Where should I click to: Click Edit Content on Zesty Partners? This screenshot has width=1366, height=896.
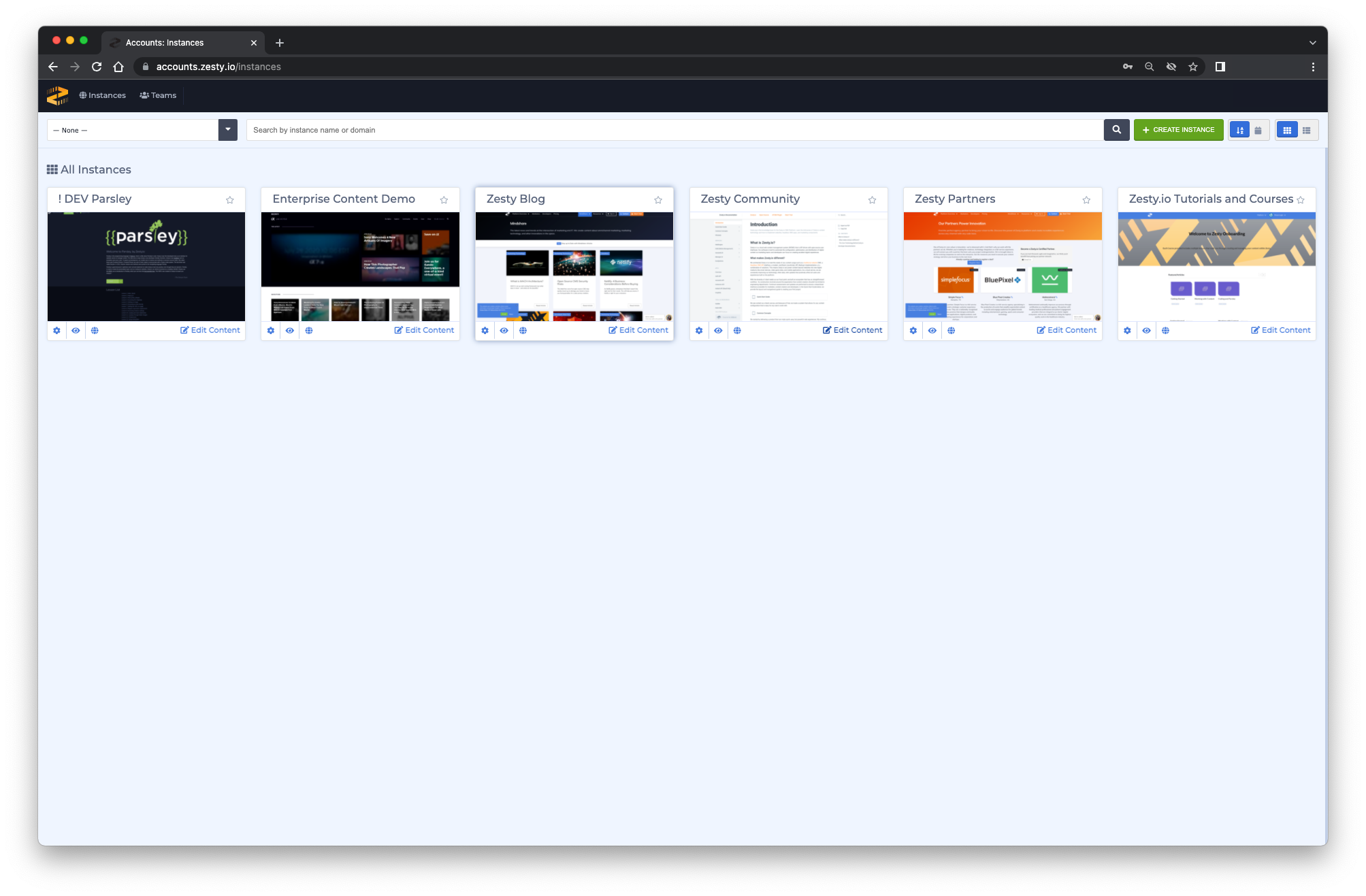[1065, 330]
